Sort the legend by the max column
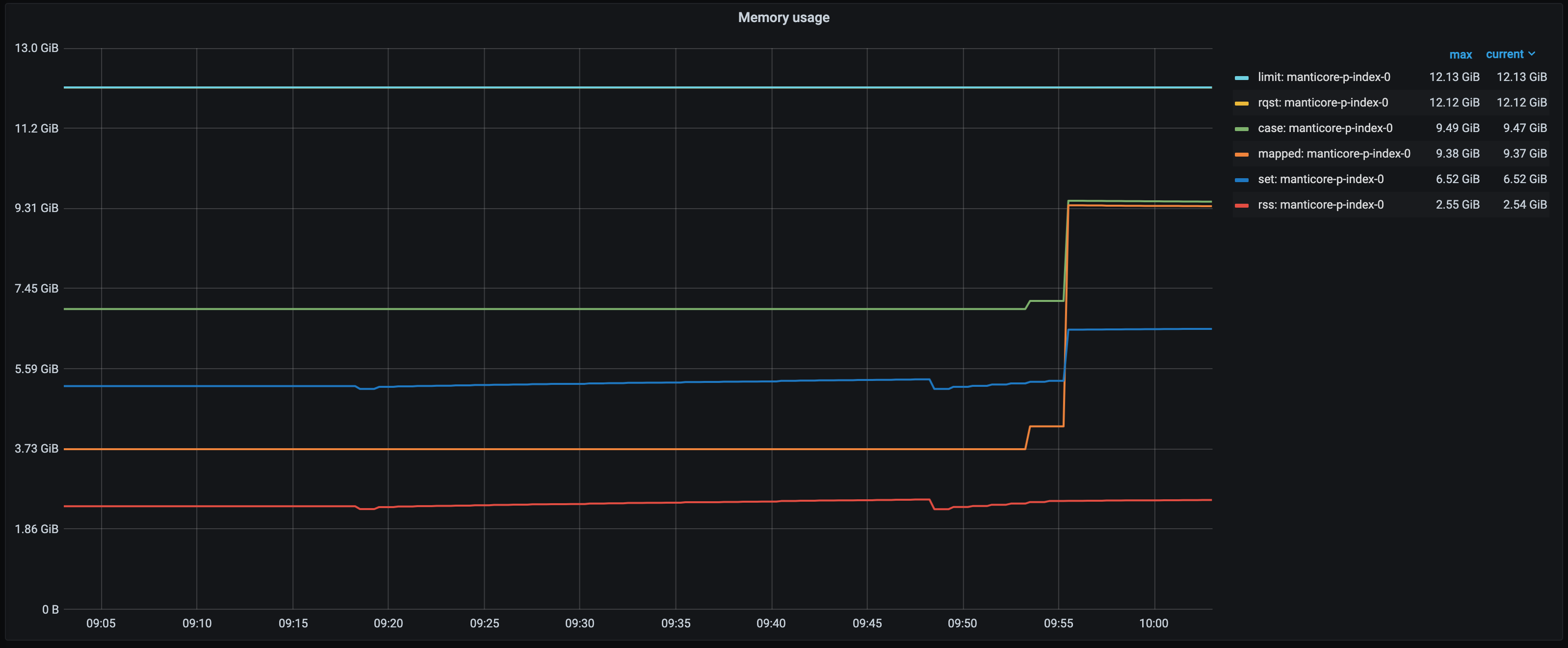This screenshot has width=1568, height=648. coord(1461,54)
